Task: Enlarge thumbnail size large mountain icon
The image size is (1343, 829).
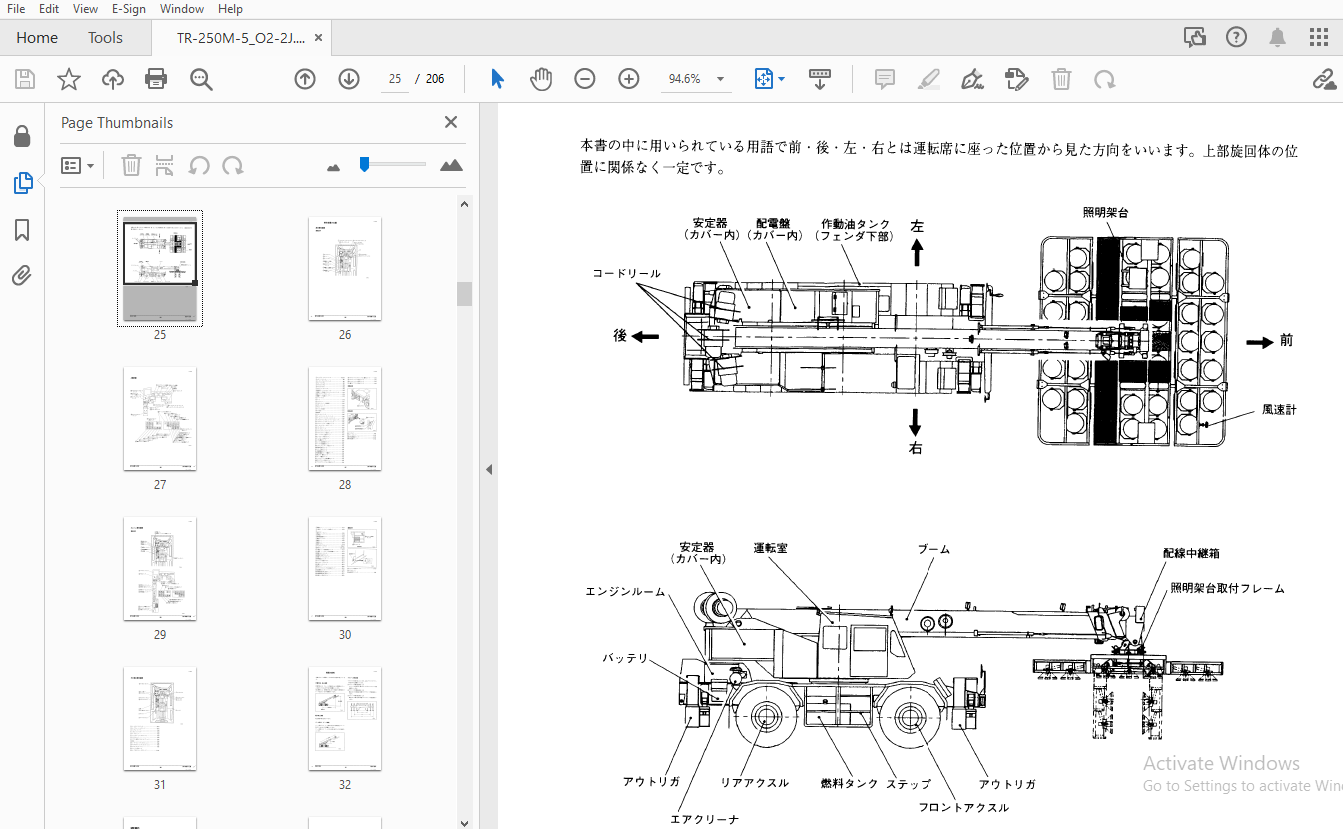Action: 452,165
